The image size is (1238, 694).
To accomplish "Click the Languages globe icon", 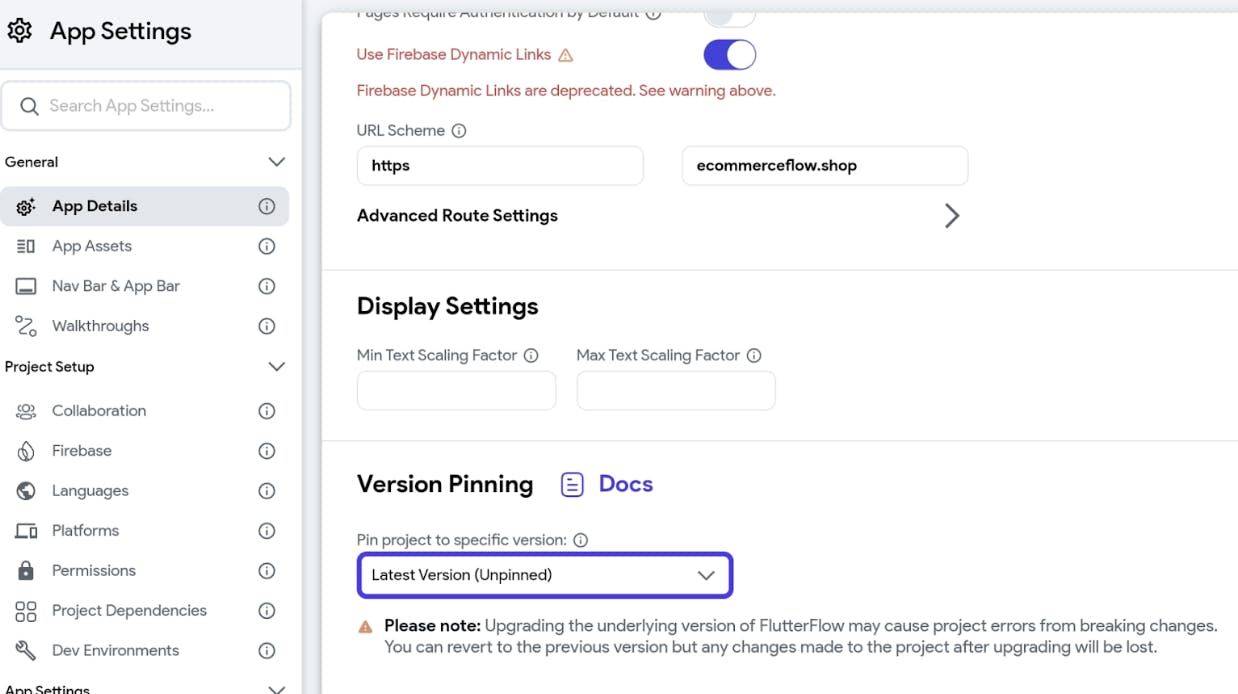I will coord(26,491).
